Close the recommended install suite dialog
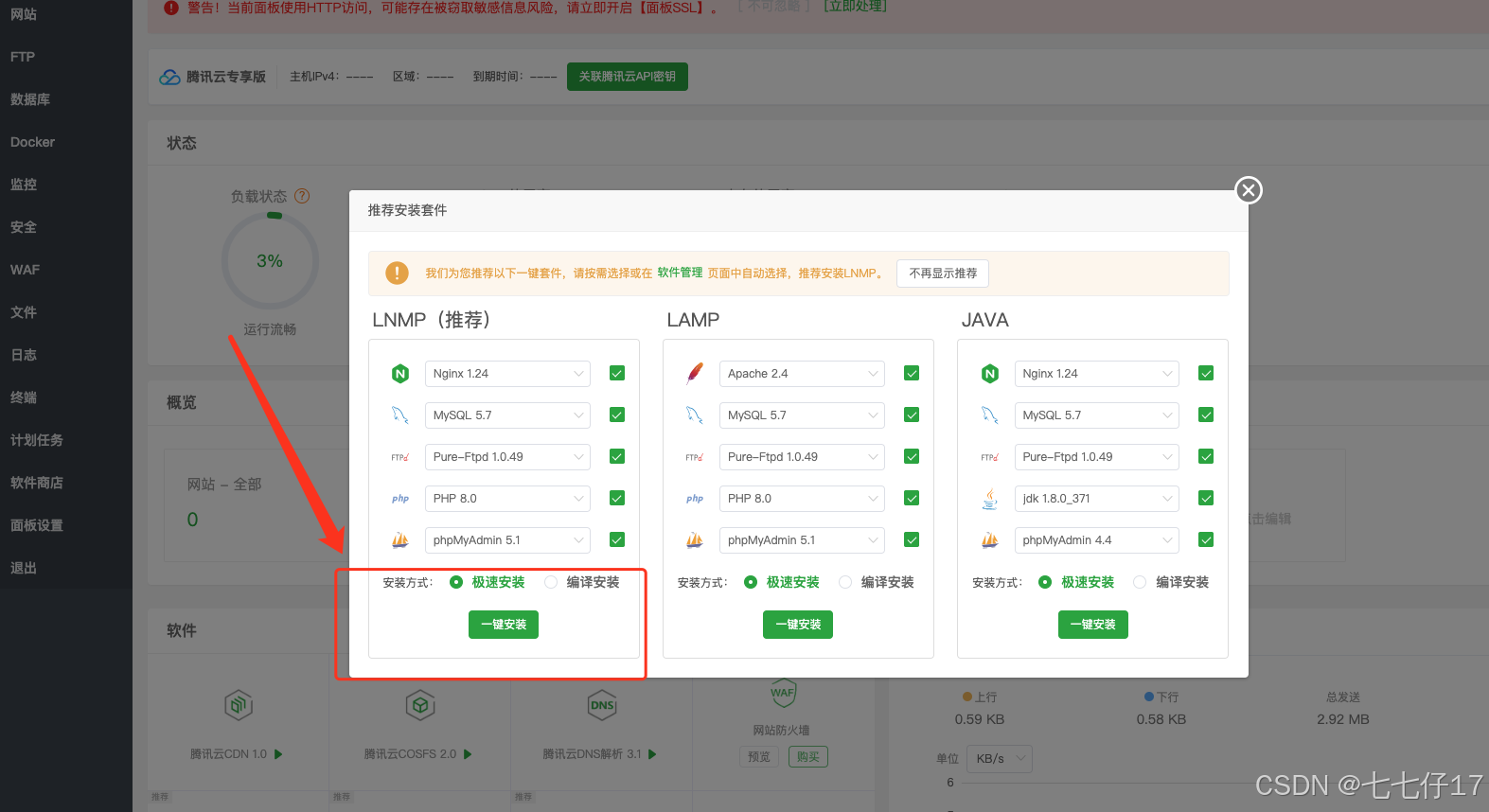 [x=1249, y=190]
